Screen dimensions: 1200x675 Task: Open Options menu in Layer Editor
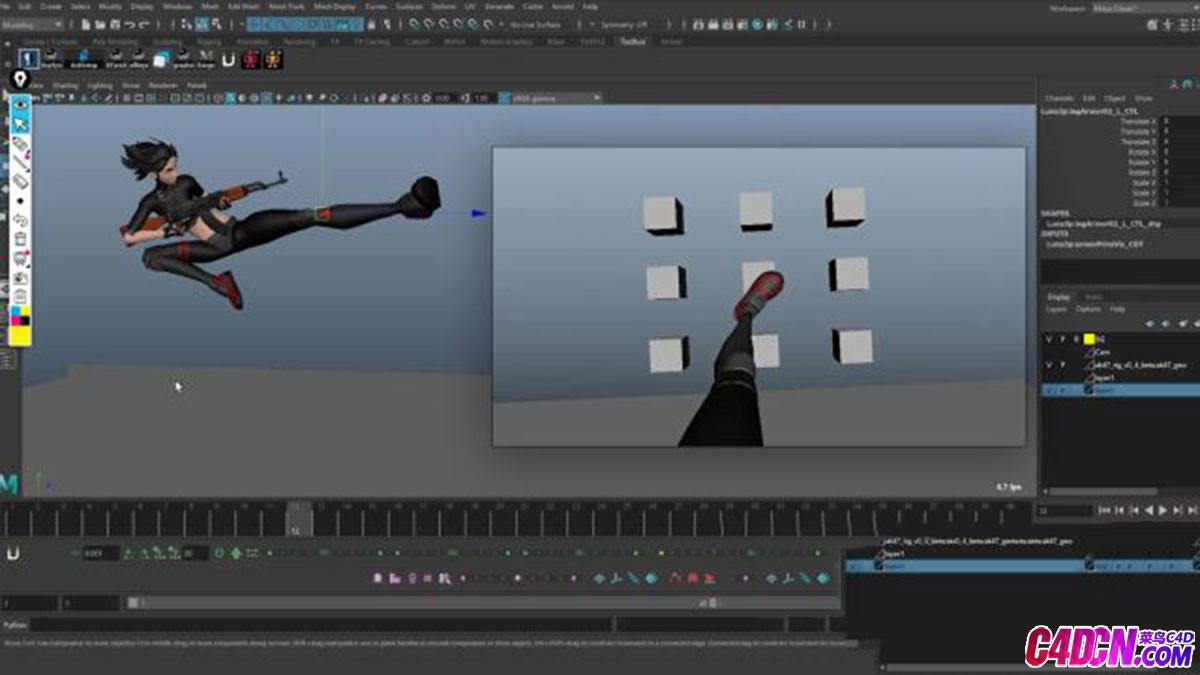click(x=1088, y=309)
